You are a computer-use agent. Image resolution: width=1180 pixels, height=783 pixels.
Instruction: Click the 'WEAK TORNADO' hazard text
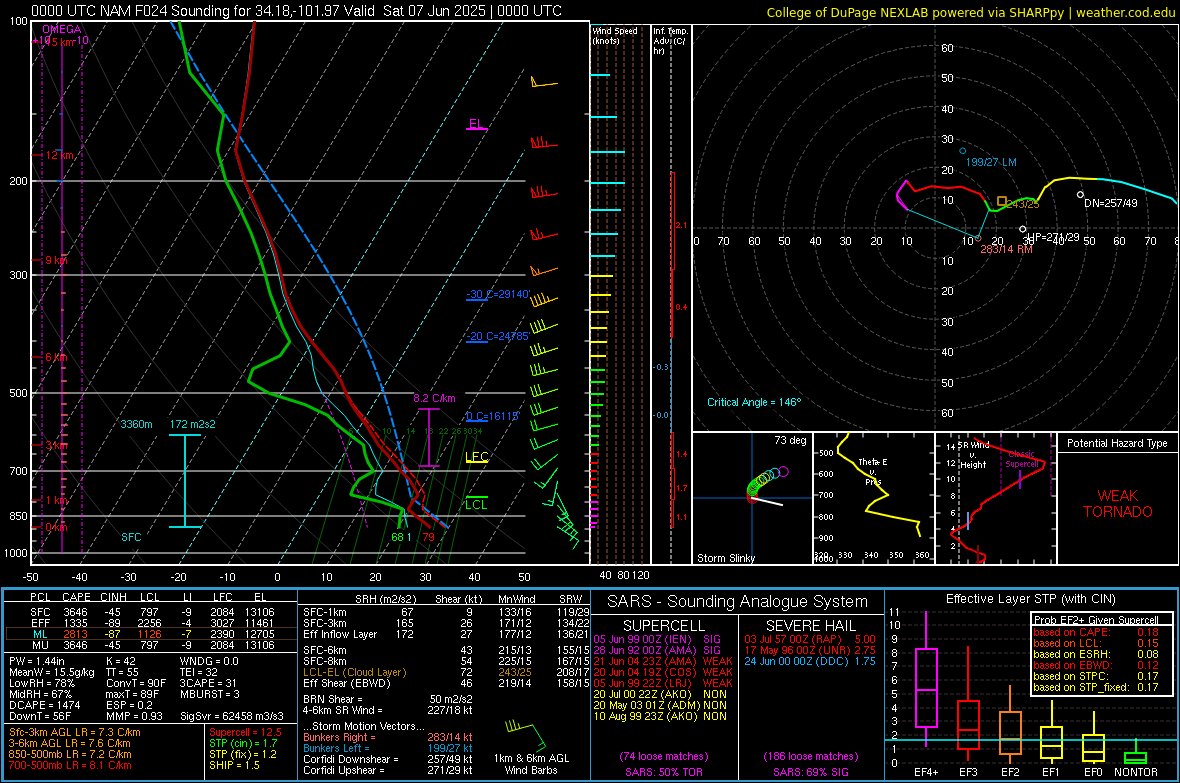[x=1118, y=504]
